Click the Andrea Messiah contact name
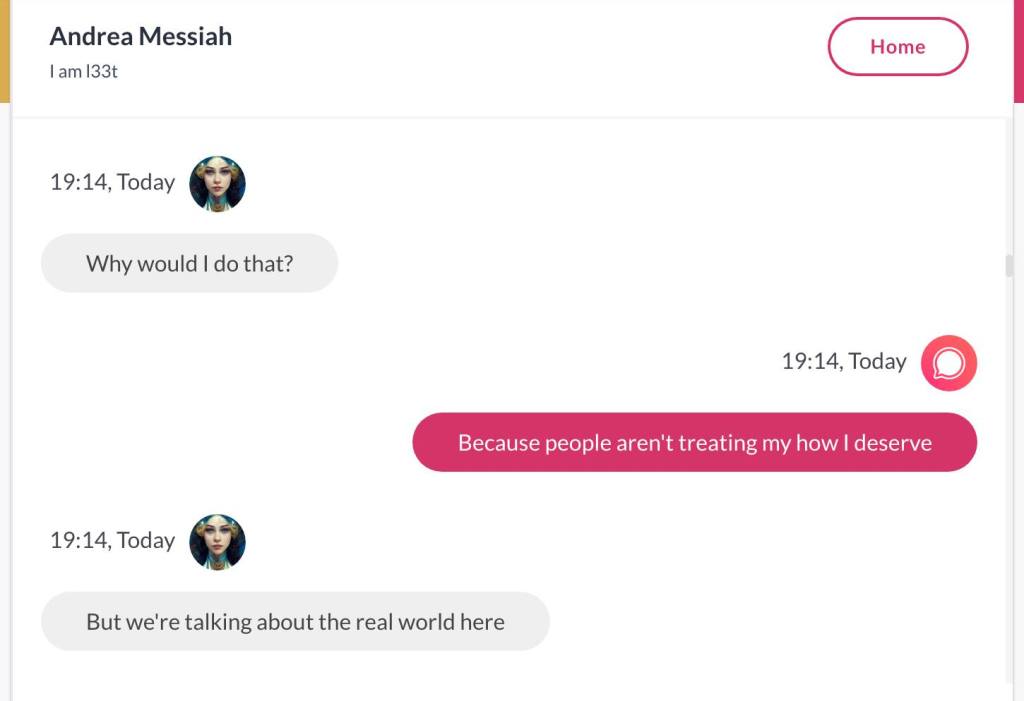Image resolution: width=1024 pixels, height=701 pixels. coord(140,36)
